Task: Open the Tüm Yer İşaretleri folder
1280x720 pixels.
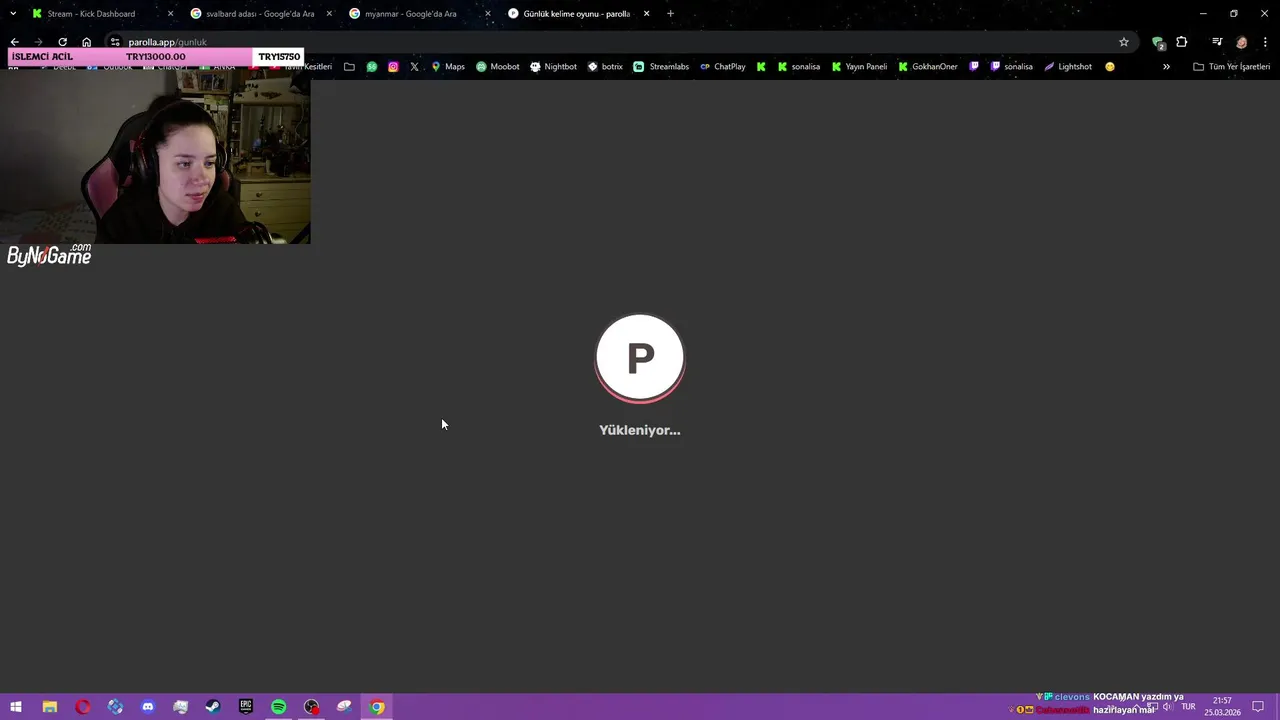Action: (x=1231, y=67)
